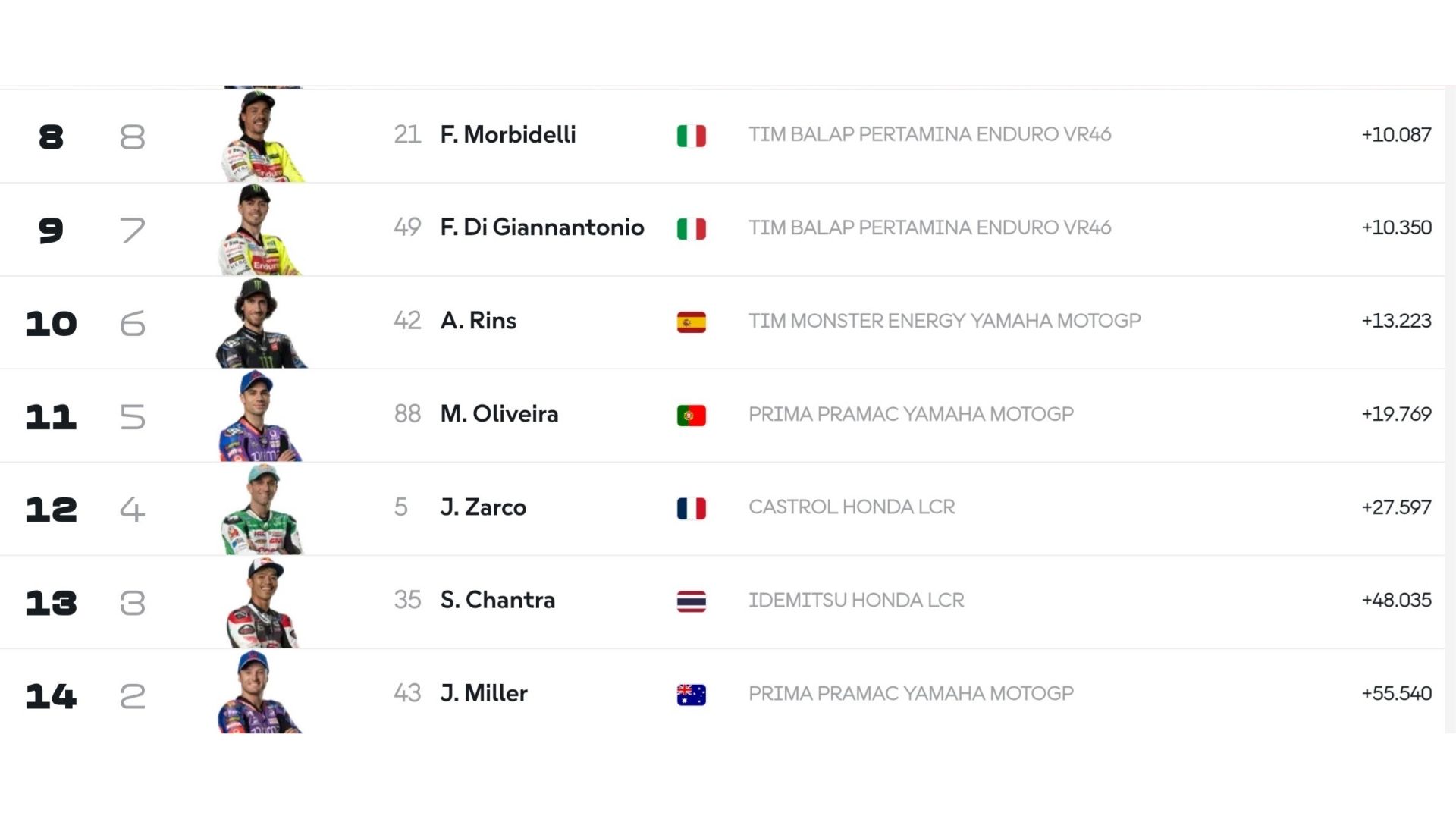The image size is (1456, 819).
Task: Click the Australian flag beside J. Miller
Action: [691, 695]
